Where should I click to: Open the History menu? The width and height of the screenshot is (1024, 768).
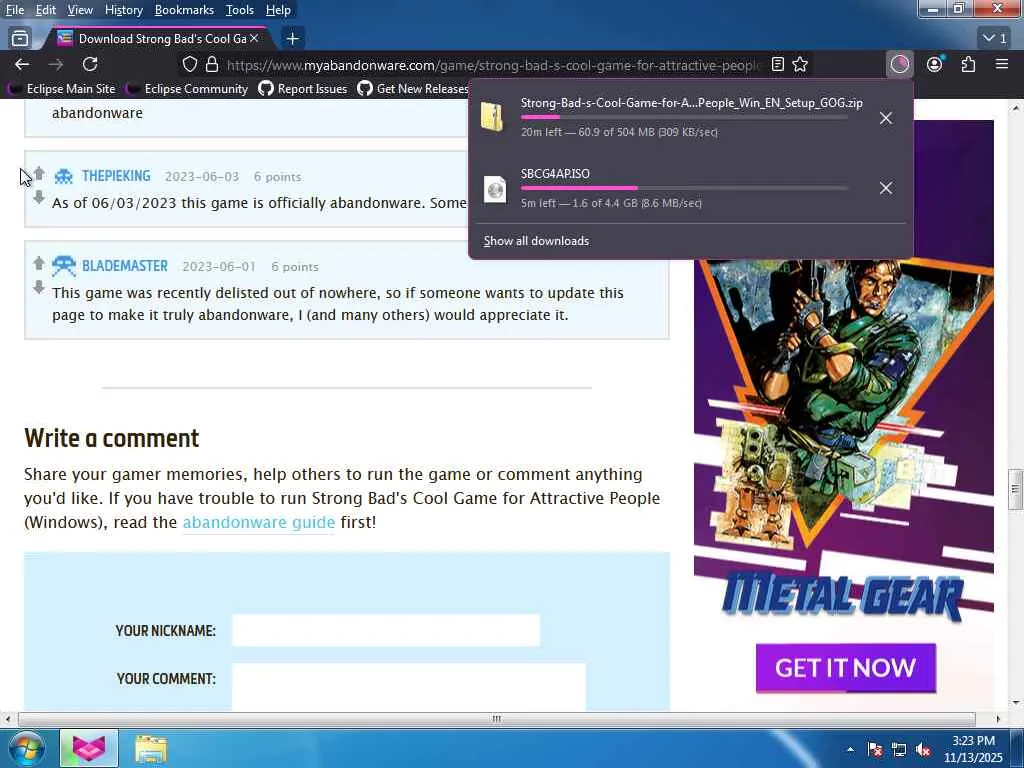123,10
